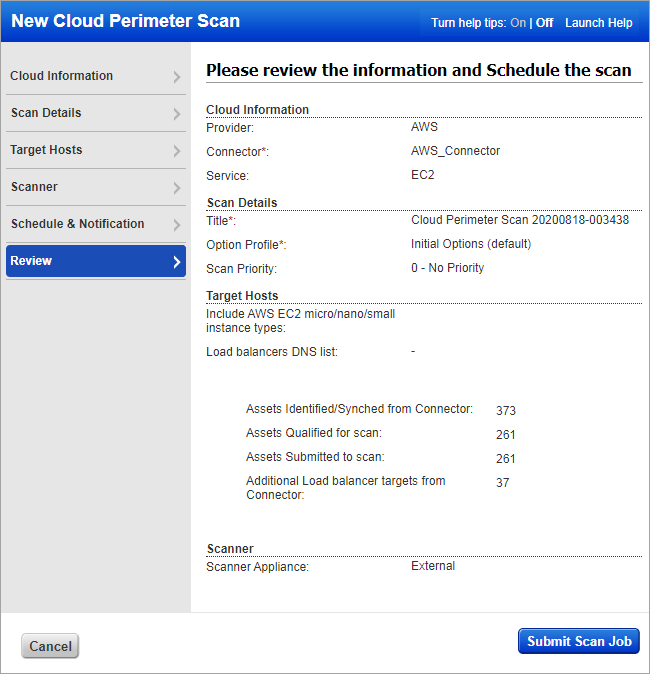This screenshot has width=650, height=674.
Task: Click the chevron beside Scanner
Action: coord(177,188)
